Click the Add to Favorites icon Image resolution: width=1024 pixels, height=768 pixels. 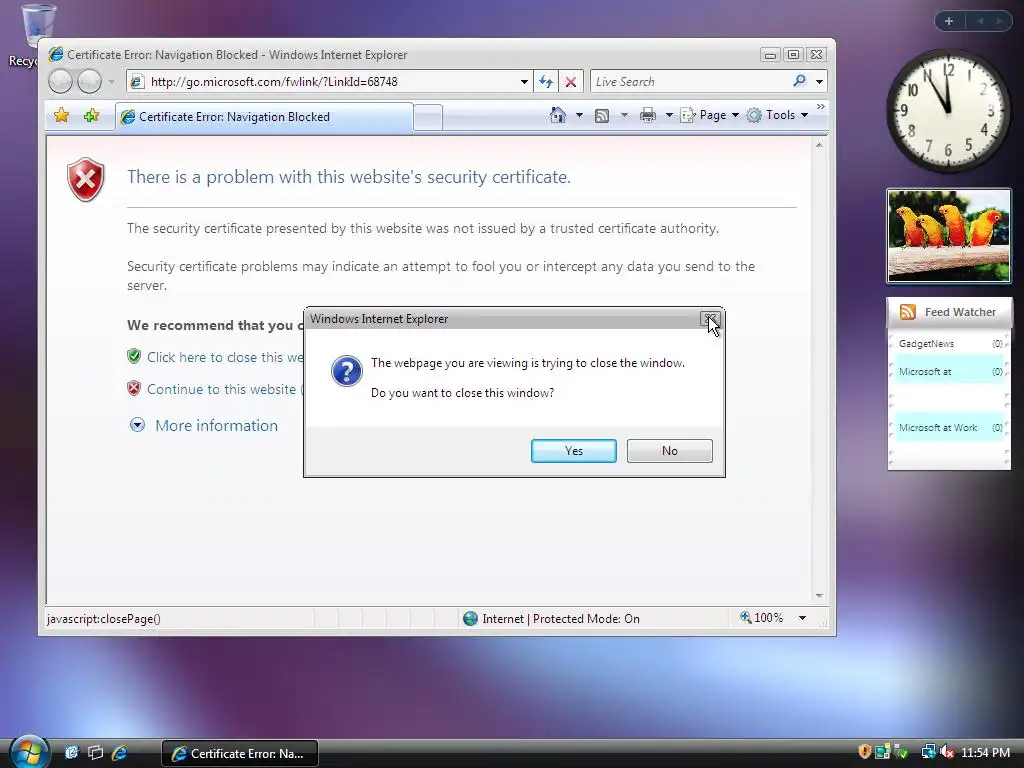point(91,116)
